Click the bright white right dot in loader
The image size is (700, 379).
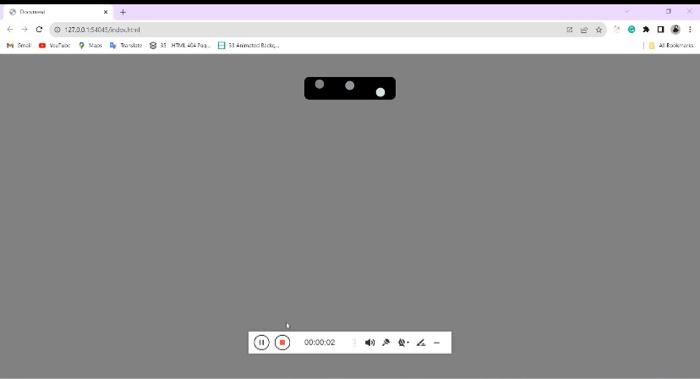380,92
